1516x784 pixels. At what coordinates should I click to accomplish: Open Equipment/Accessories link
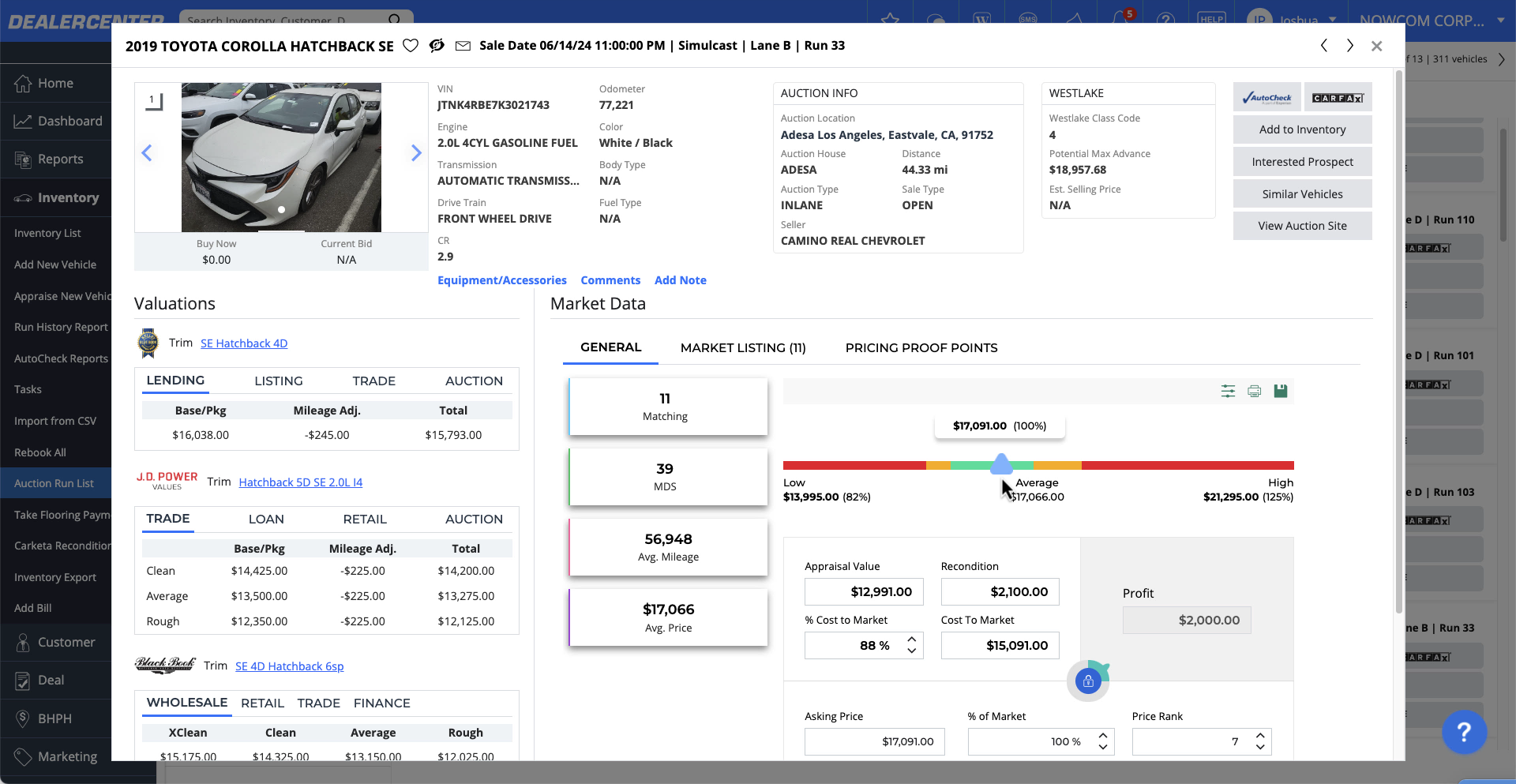click(502, 280)
